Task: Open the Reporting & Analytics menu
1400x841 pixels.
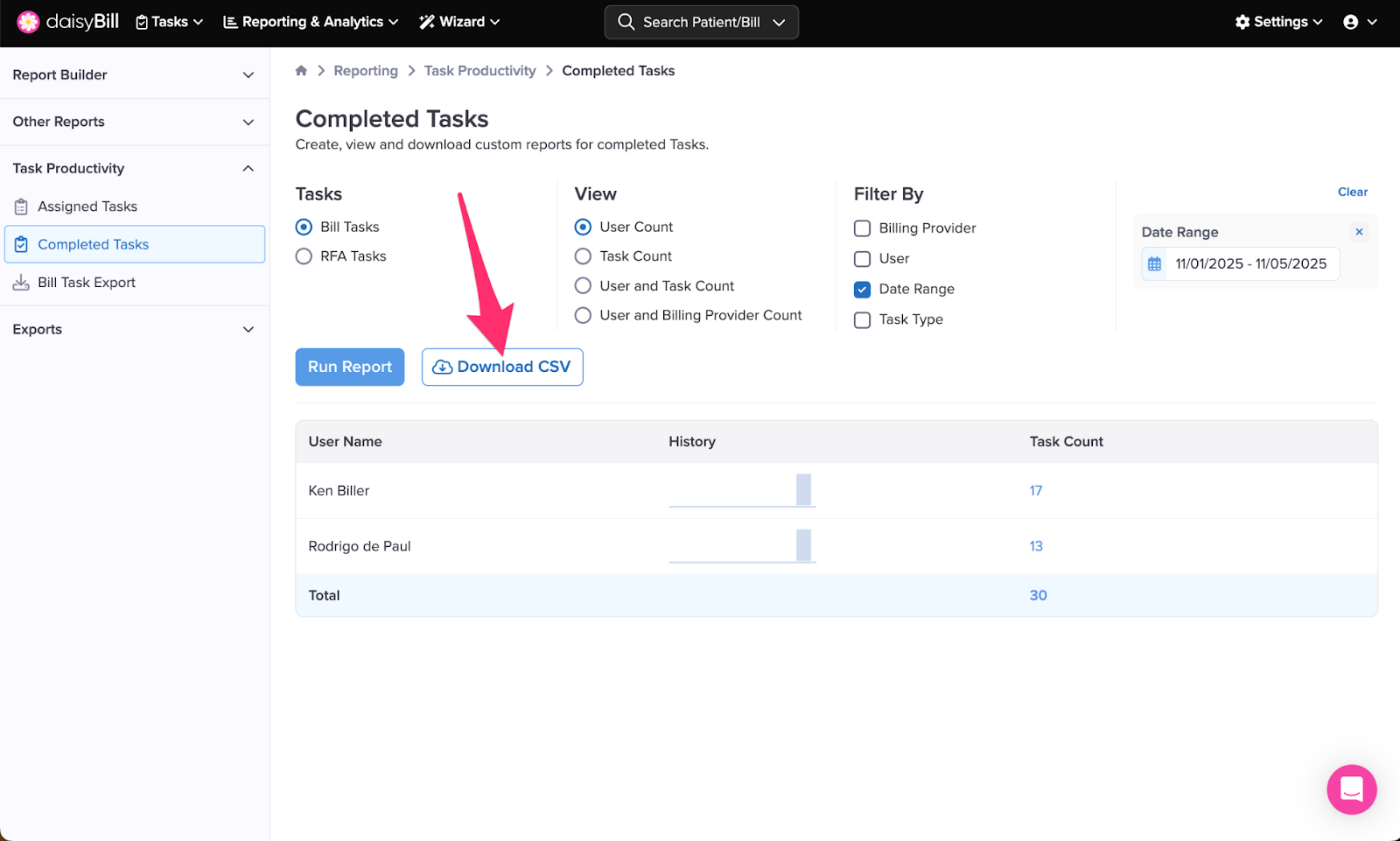Action: [x=311, y=22]
